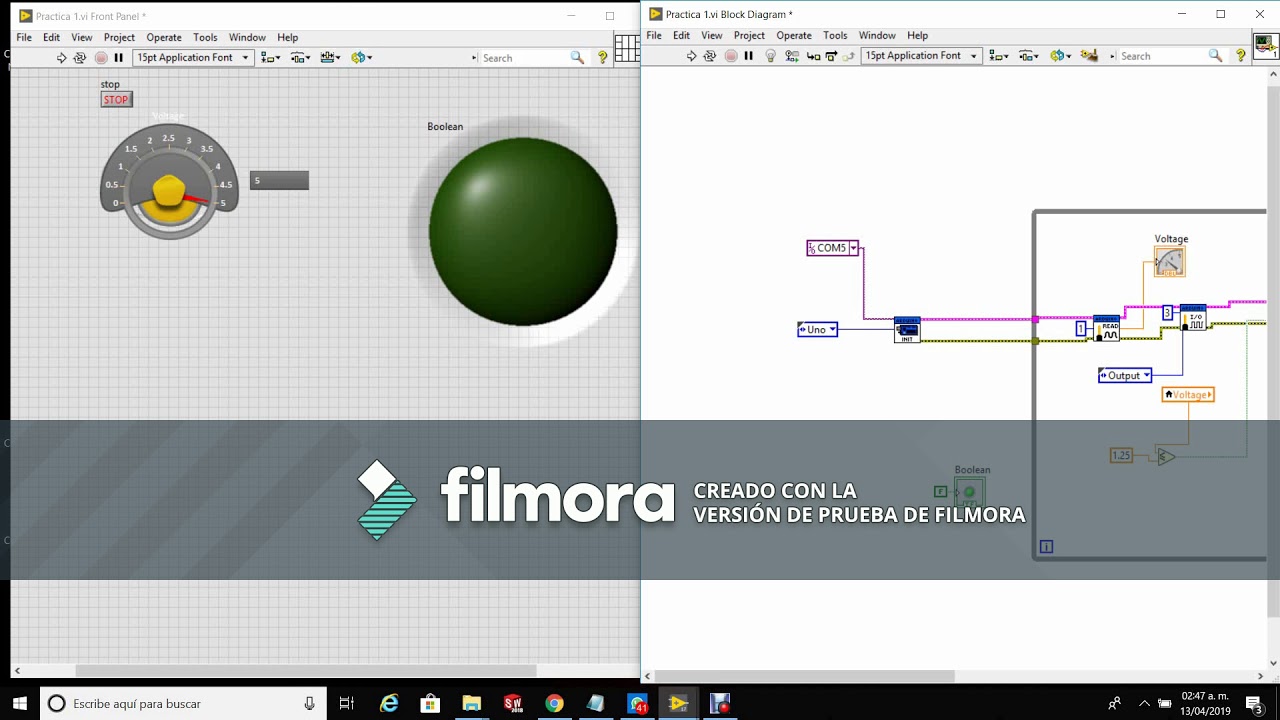The image size is (1280, 720).
Task: Click Abort Execution in Front Panel toolbar
Action: tap(100, 58)
